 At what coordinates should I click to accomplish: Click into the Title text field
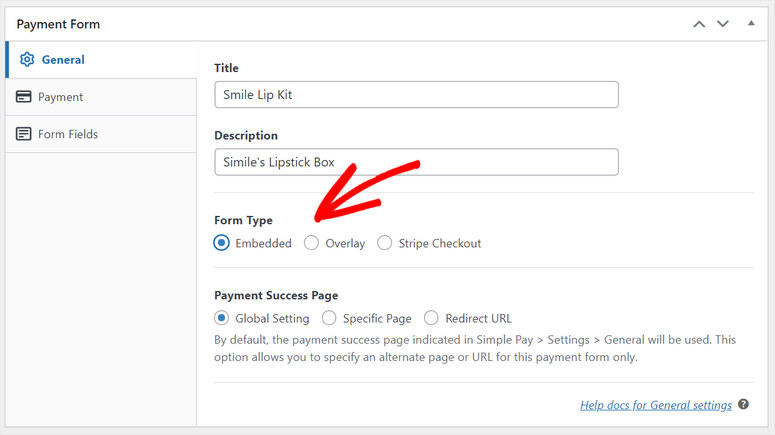416,95
